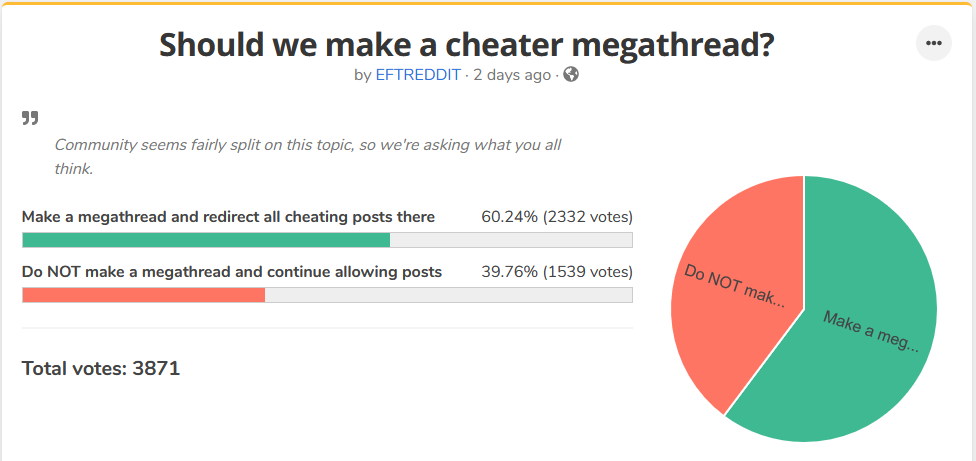This screenshot has width=976, height=461.
Task: Click the "Do NOT mak..." pie chart label
Action: point(734,286)
